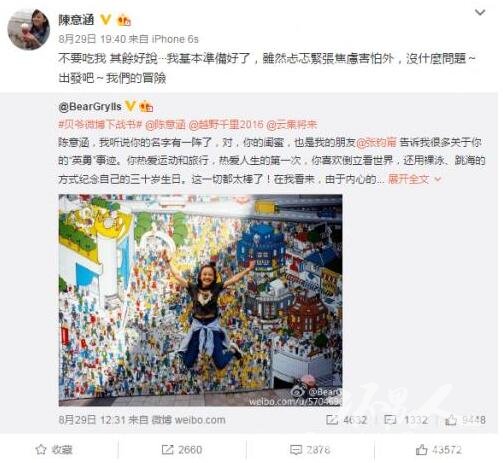Click the @越野千里2016 mention
The image size is (503, 463).
click(x=226, y=125)
